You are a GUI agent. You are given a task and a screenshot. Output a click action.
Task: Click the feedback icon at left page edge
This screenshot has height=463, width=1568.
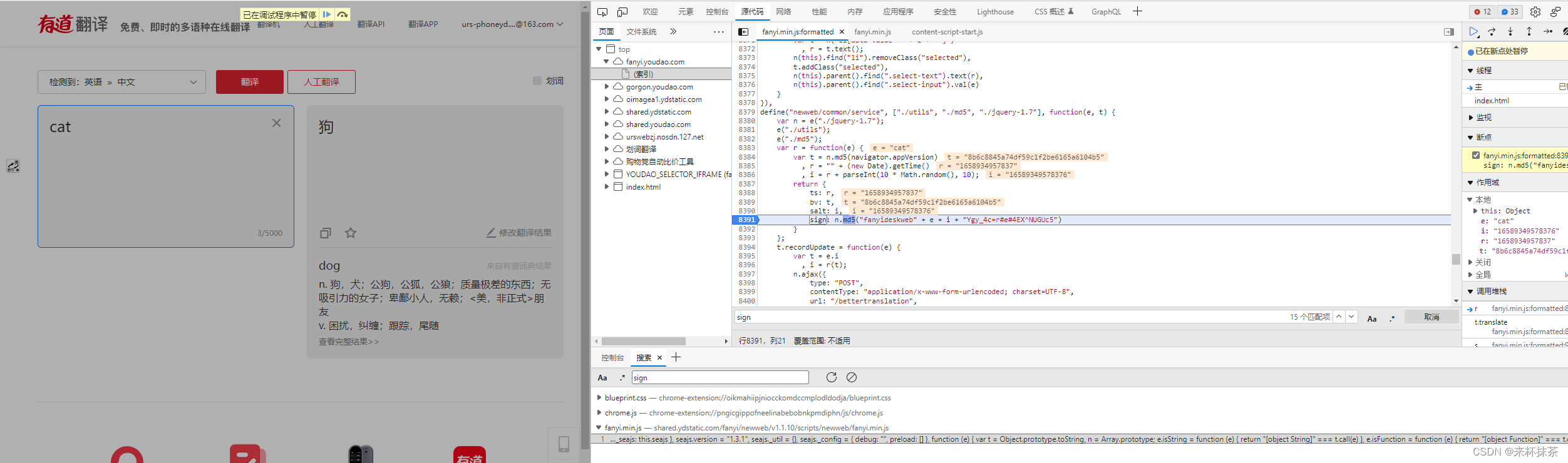(x=13, y=166)
